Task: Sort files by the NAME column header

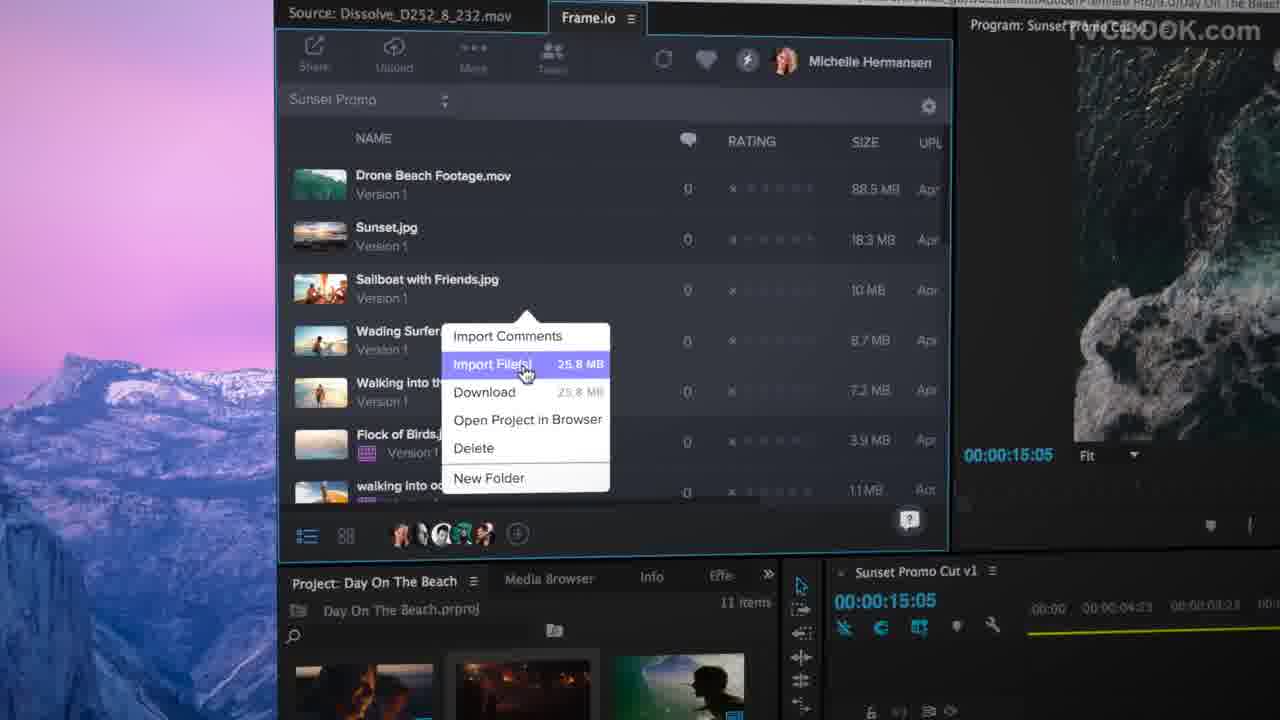Action: click(374, 138)
